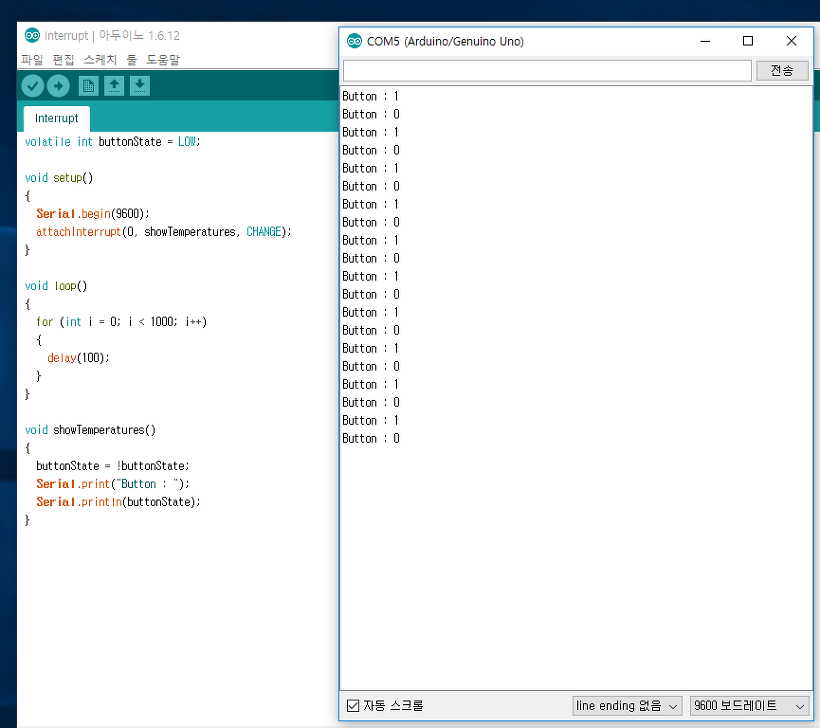The width and height of the screenshot is (820, 728).
Task: Save the sketch with the down-arrow icon
Action: (140, 86)
